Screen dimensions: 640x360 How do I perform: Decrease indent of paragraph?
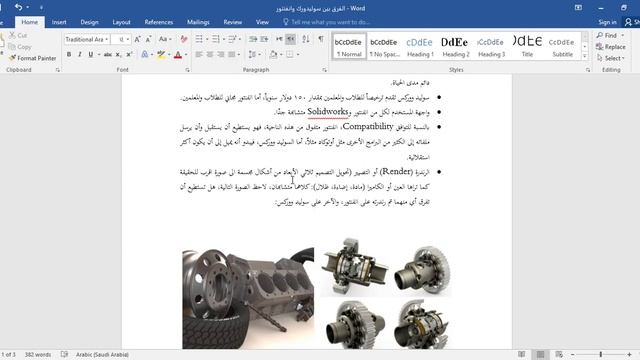click(253, 39)
